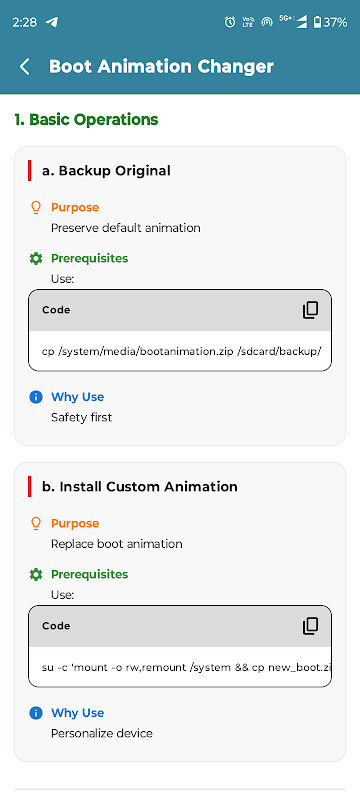Image resolution: width=360 pixels, height=800 pixels.
Task: Tap the info icon above Personalize device
Action: pos(36,713)
